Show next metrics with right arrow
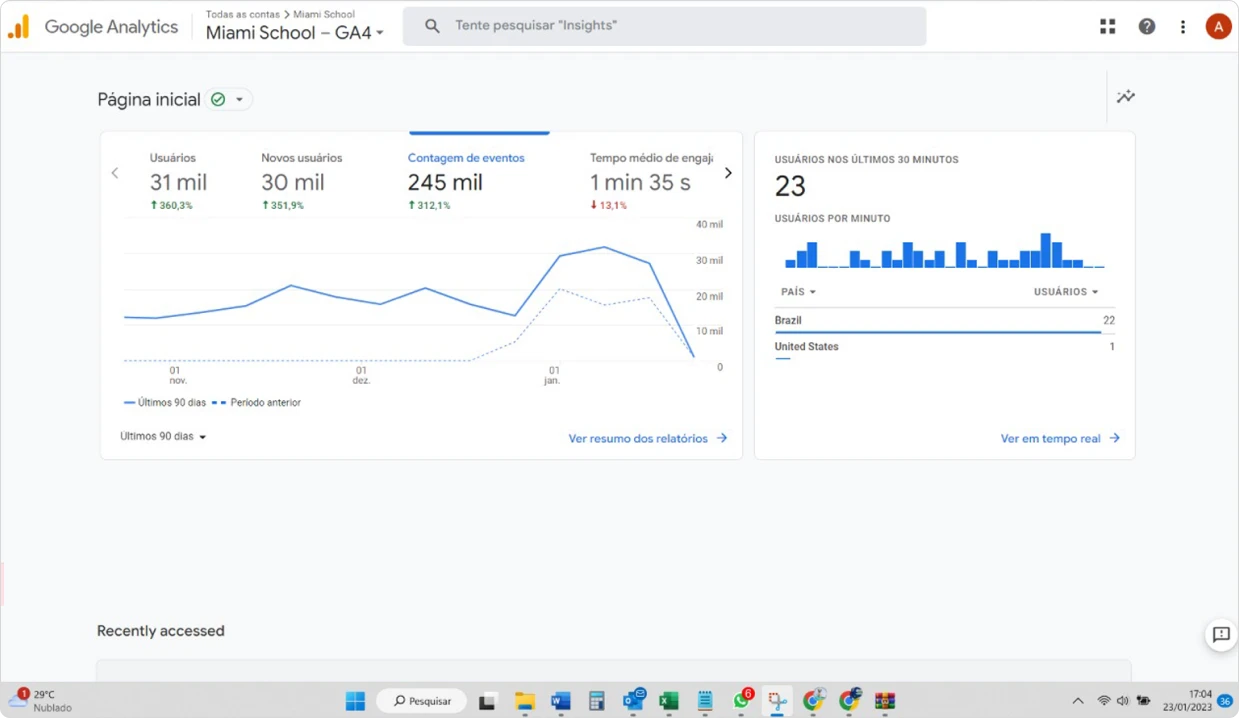 pyautogui.click(x=728, y=173)
